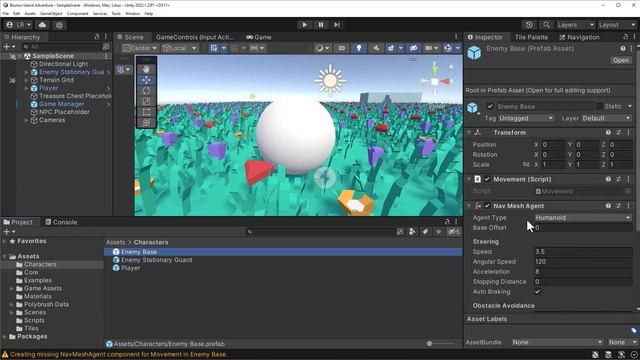The image size is (640, 360).
Task: Select the Move tool in Scene toolbar
Action: click(147, 80)
